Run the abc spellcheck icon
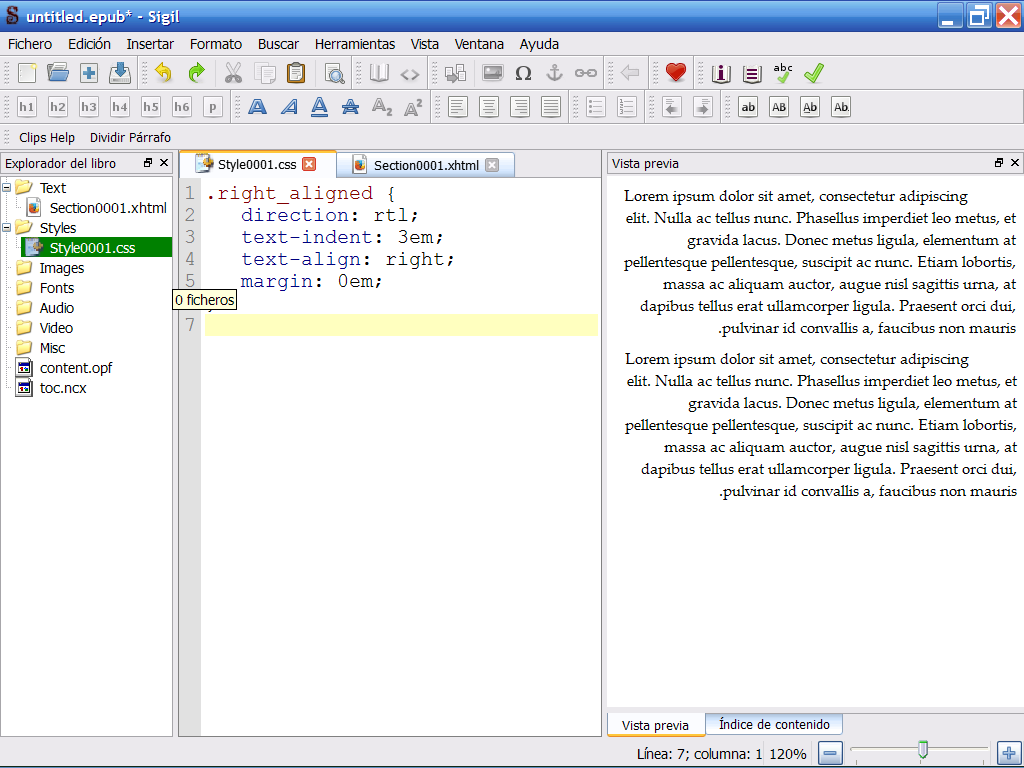1024x768 pixels. click(x=783, y=73)
